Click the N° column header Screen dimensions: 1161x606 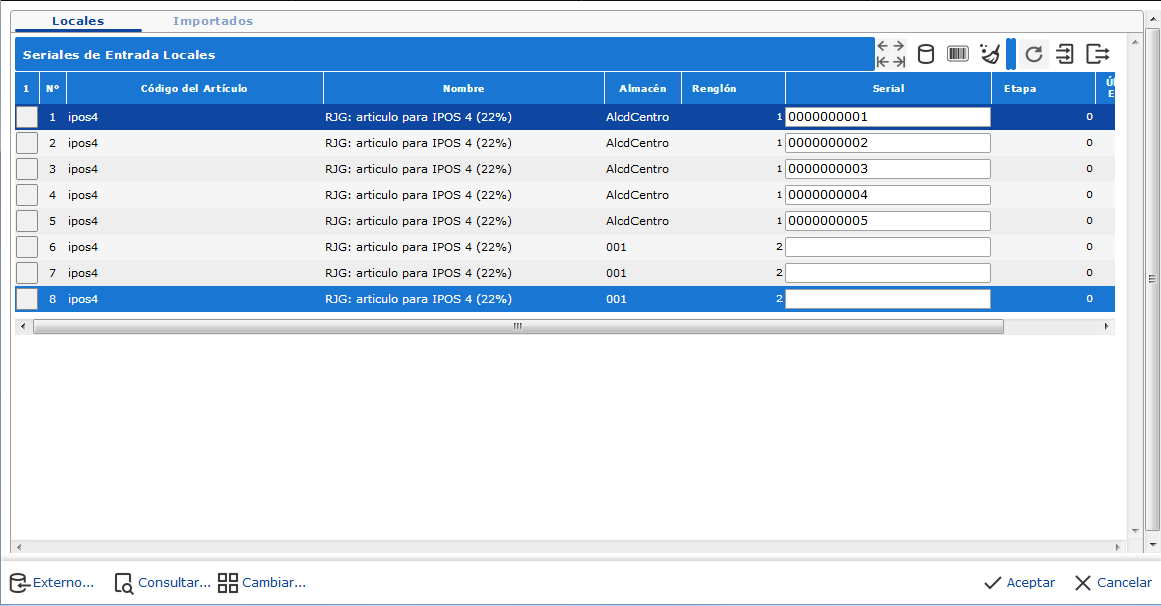point(53,88)
